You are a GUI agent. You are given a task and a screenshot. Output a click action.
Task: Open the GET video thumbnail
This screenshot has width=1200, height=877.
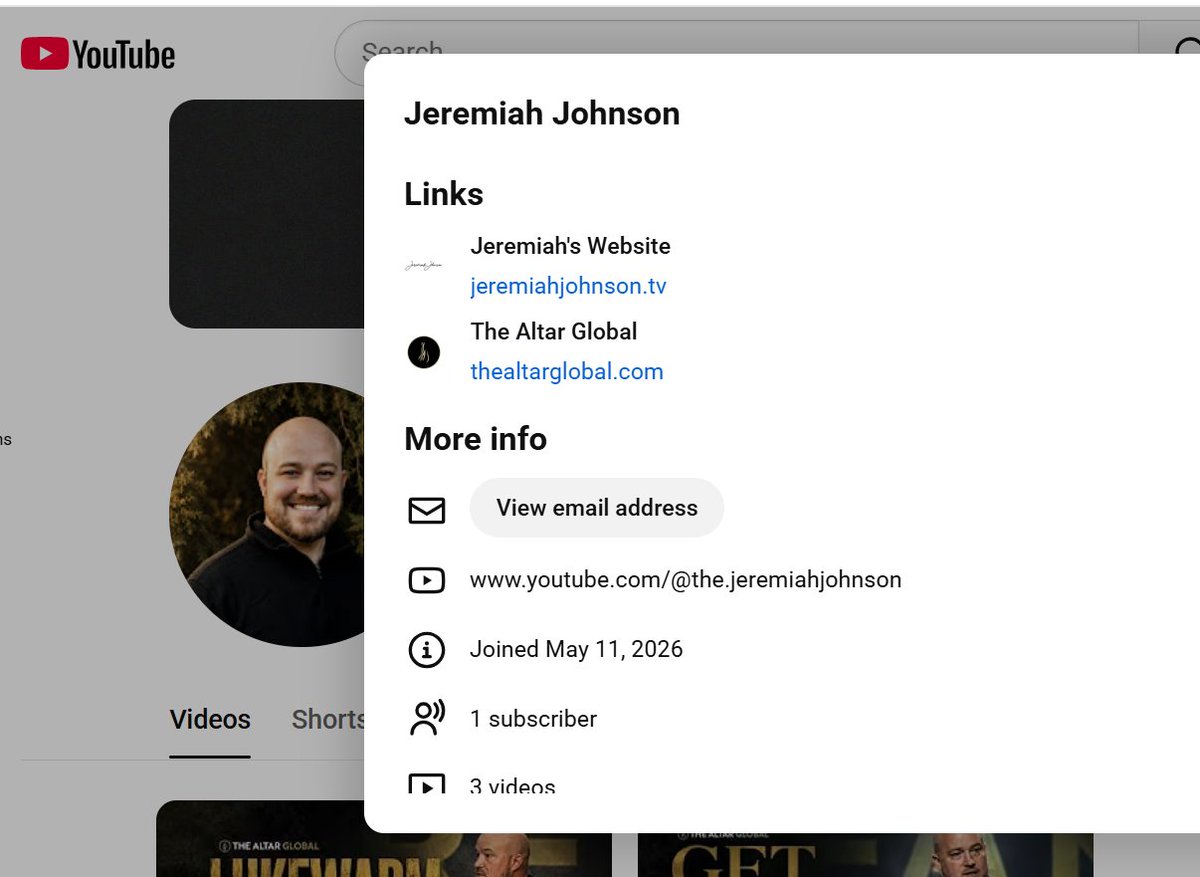[x=865, y=855]
